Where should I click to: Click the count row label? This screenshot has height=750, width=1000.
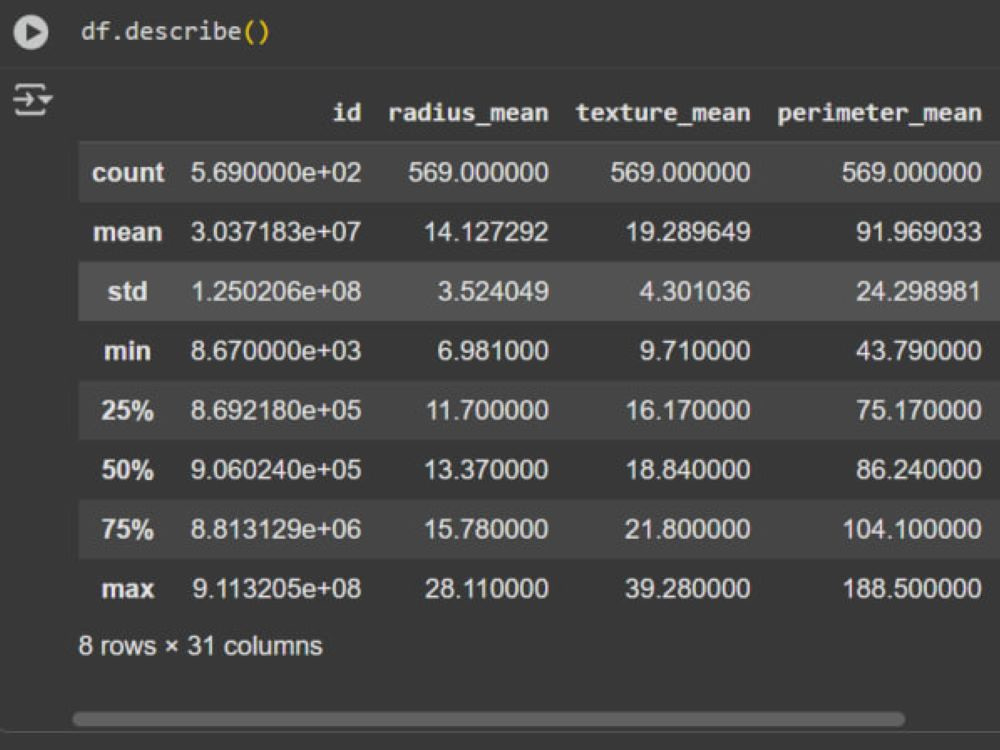point(128,173)
